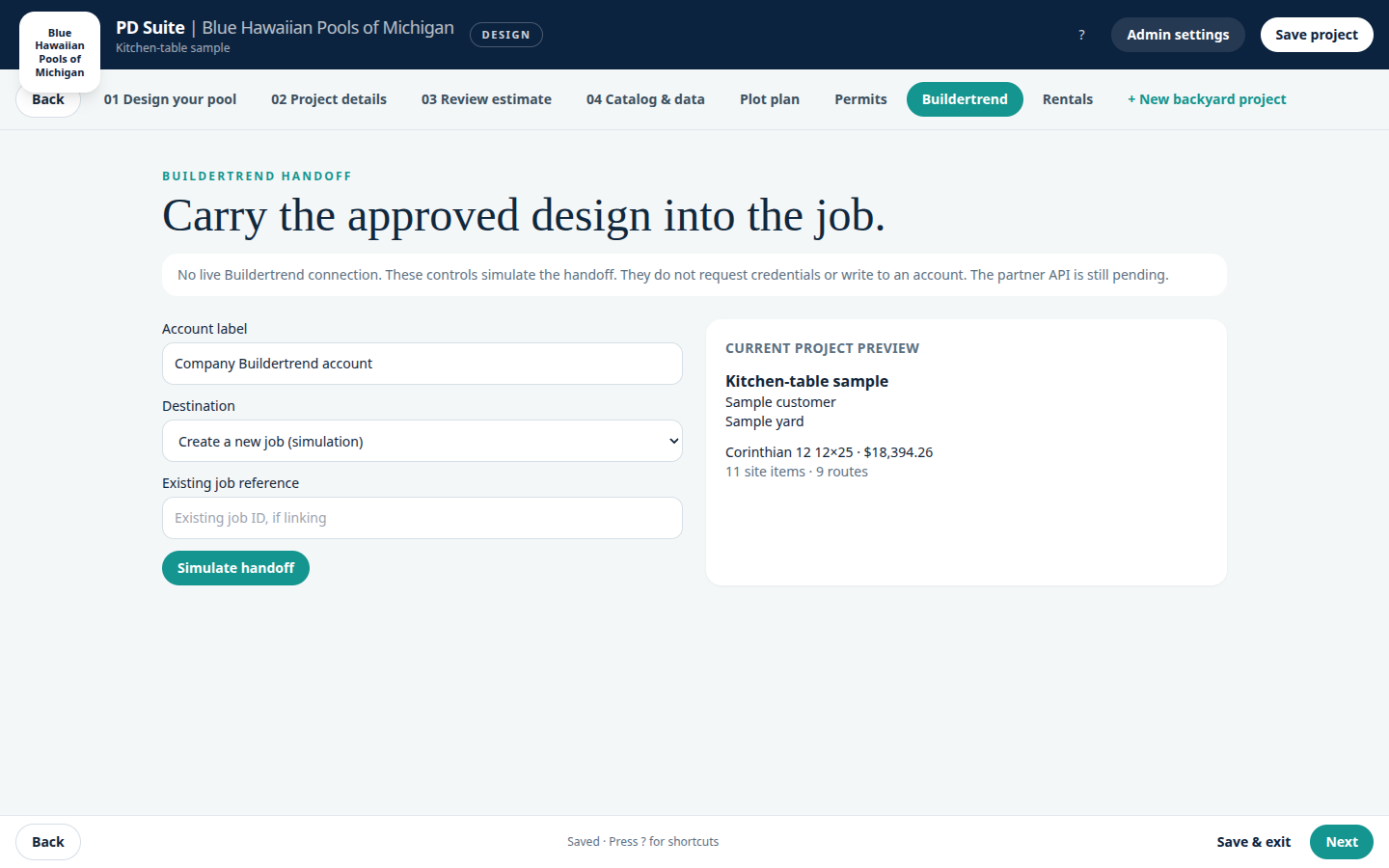The width and height of the screenshot is (1389, 868).
Task: Click the 'BUILDERTREND HANDOFF' label
Action: pyautogui.click(x=257, y=176)
